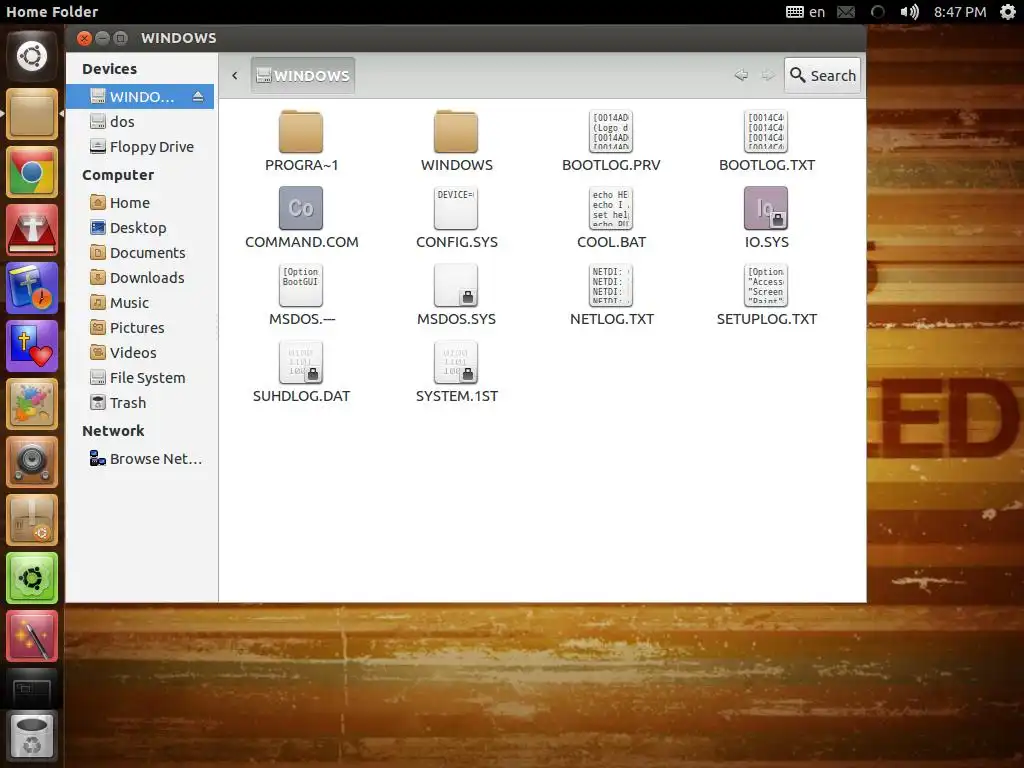This screenshot has height=768, width=1024.
Task: Go forward with the right arrow navigation button
Action: click(x=768, y=75)
